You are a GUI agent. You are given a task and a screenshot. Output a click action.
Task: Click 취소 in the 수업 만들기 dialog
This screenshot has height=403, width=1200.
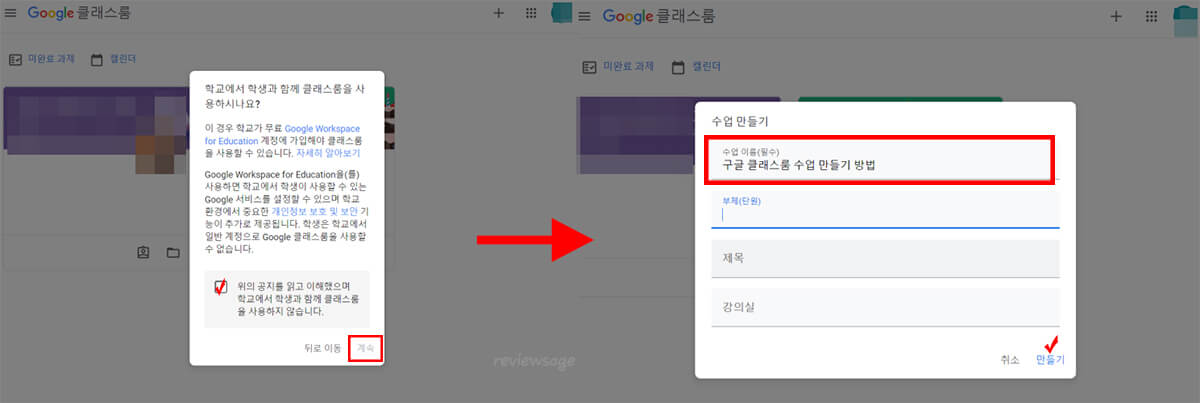1009,359
